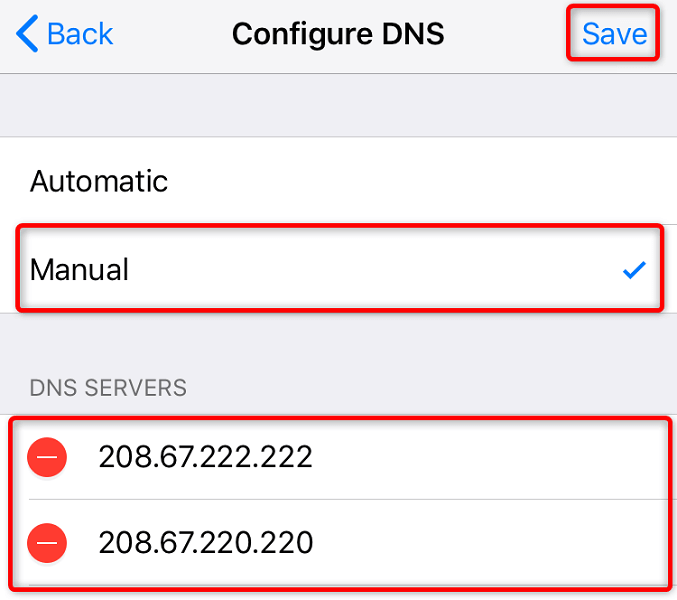Click blank space right of 208.67.222.222
This screenshot has height=600, width=677.
click(500, 458)
